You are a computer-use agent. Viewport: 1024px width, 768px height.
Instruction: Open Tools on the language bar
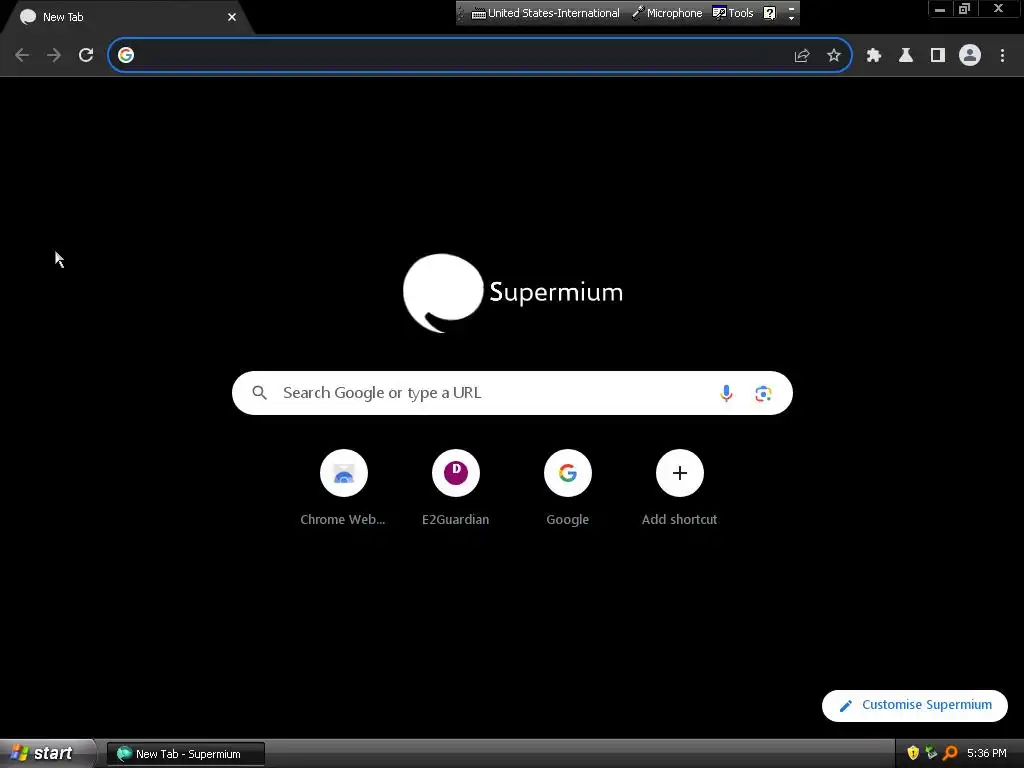[x=733, y=13]
